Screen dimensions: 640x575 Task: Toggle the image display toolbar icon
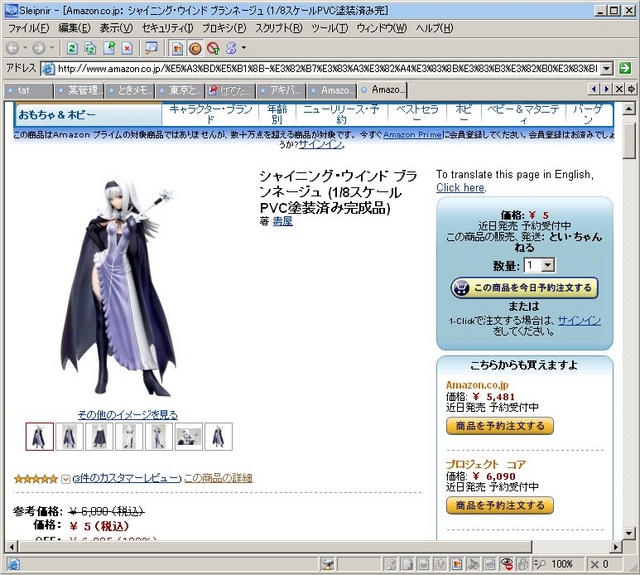click(x=177, y=48)
